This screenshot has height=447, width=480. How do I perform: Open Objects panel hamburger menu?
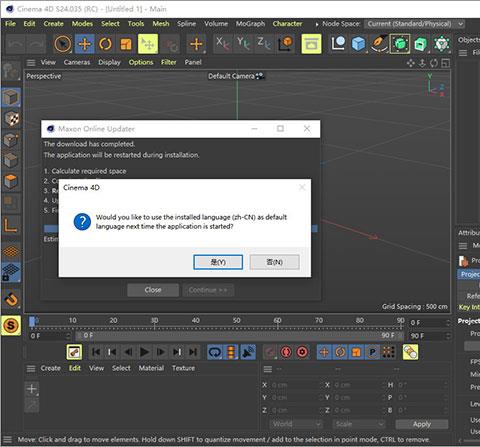coord(463,53)
